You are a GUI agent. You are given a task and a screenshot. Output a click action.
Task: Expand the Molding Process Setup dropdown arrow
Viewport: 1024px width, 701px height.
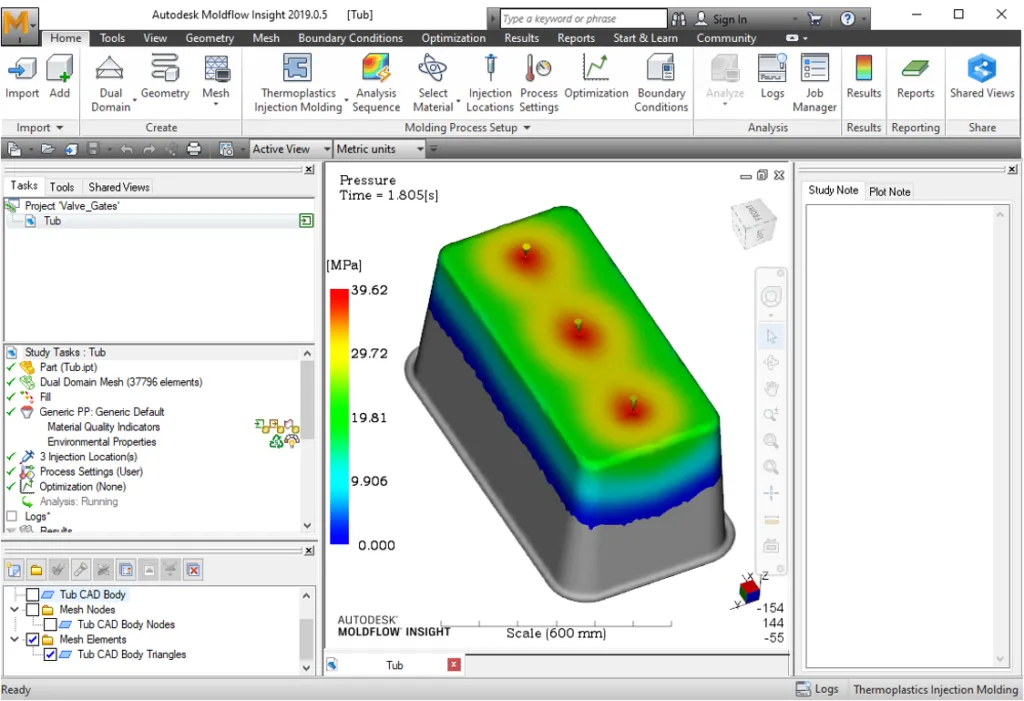click(526, 128)
